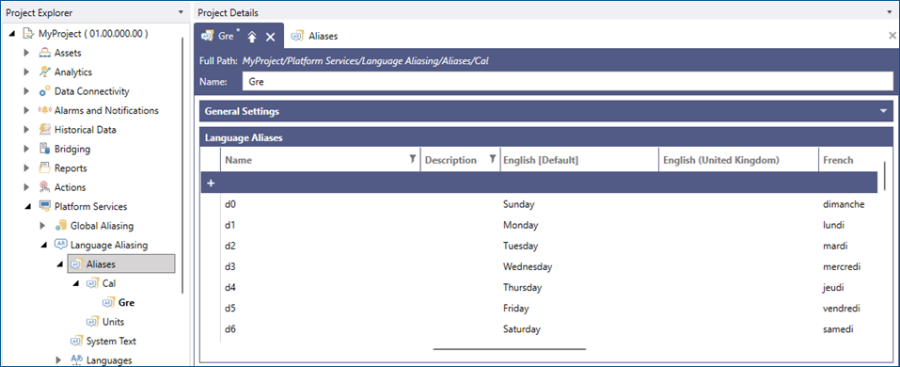Click the Name column filter icon
The height and width of the screenshot is (367, 900).
tap(412, 160)
